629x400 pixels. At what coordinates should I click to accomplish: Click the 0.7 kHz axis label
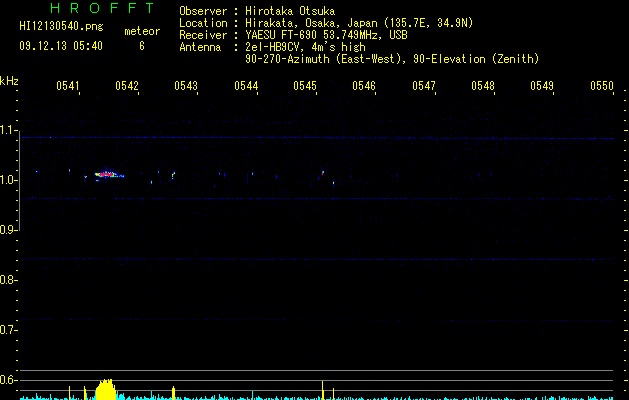8,330
